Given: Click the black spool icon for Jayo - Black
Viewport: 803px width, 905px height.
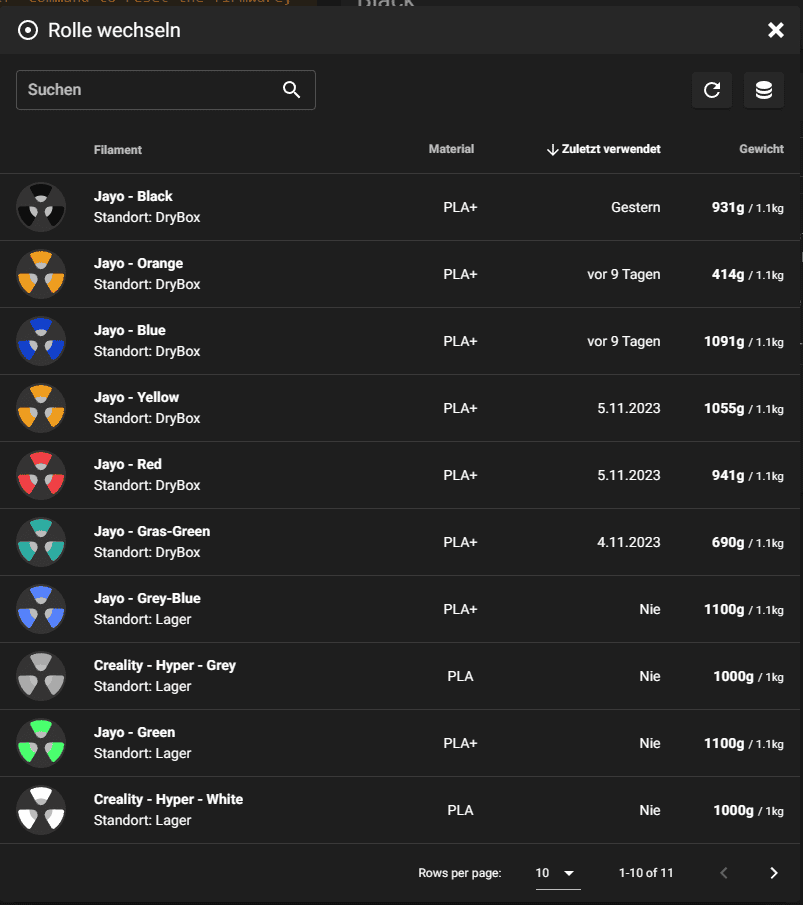Looking at the screenshot, I should pyautogui.click(x=41, y=206).
